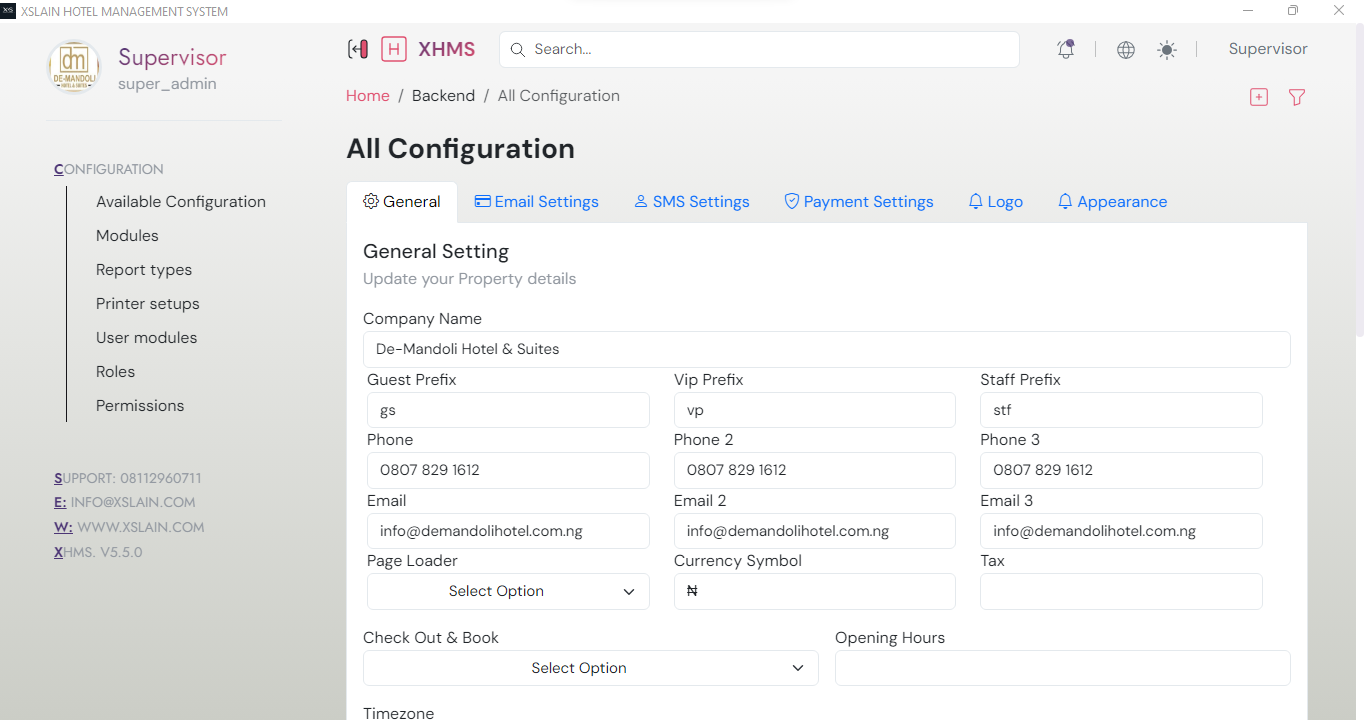Click the Phone 2 field
Image resolution: width=1364 pixels, height=720 pixels.
[815, 470]
